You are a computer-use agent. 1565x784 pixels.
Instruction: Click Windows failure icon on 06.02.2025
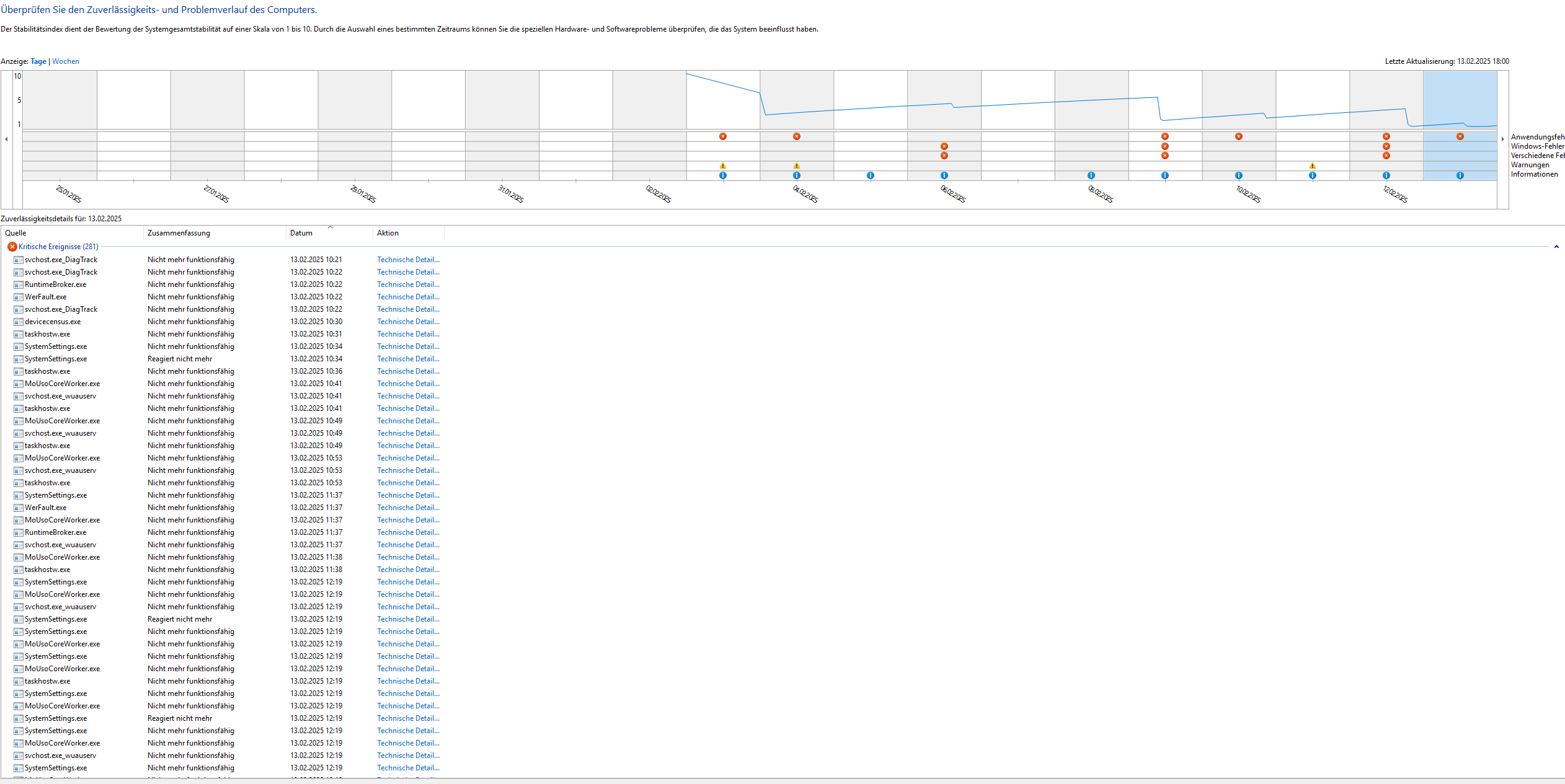944,146
